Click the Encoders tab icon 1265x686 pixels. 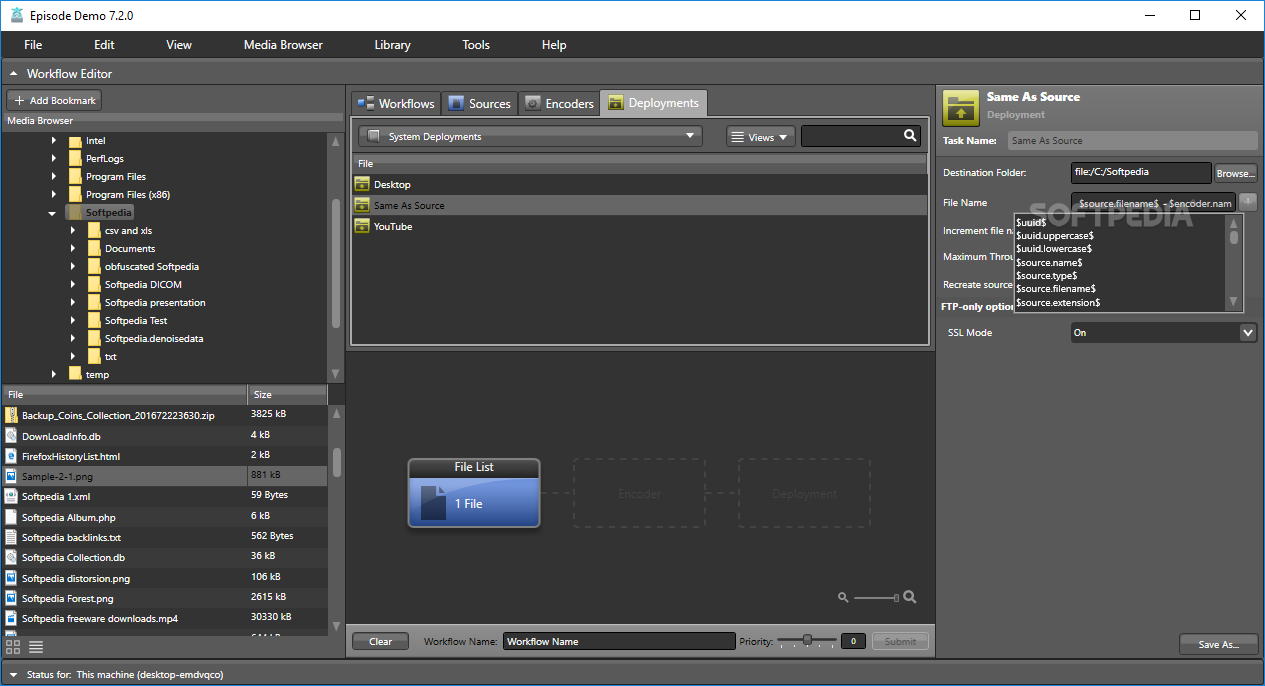click(x=533, y=103)
